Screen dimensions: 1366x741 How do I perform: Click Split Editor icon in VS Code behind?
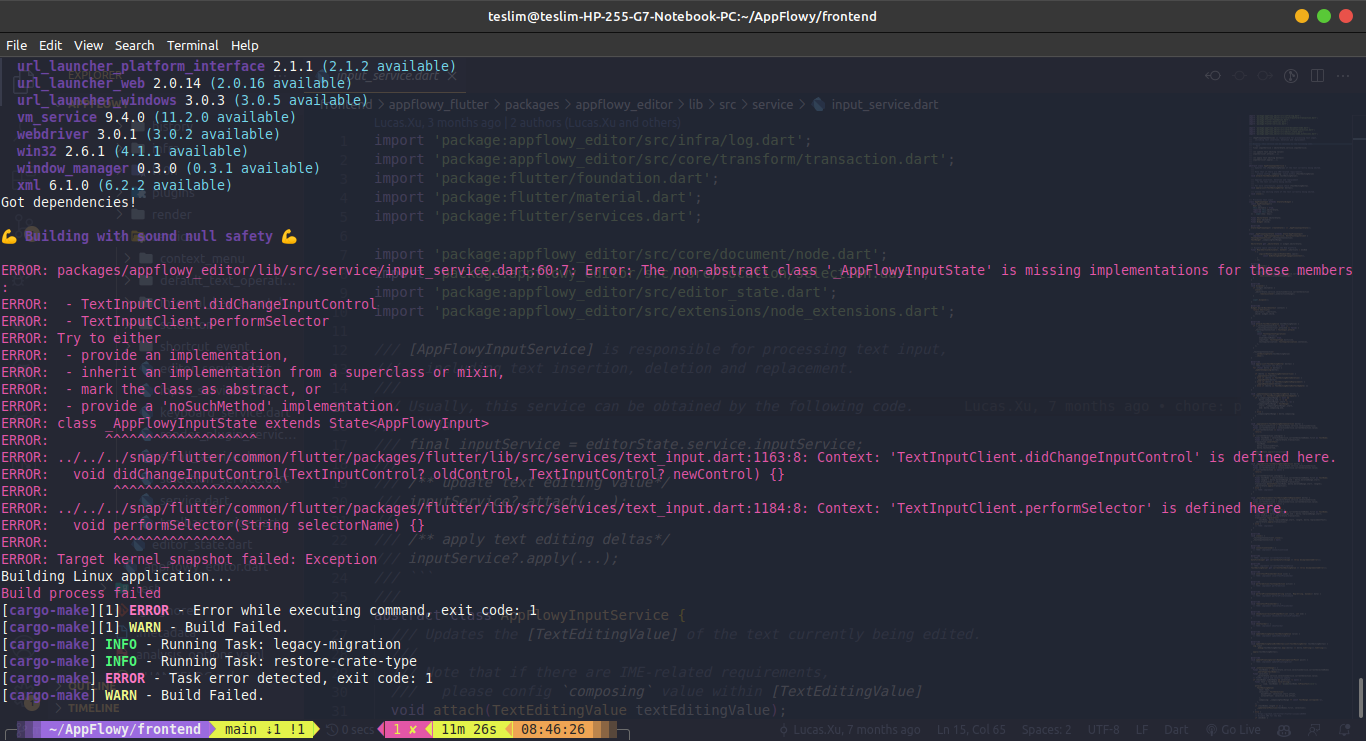point(1317,76)
